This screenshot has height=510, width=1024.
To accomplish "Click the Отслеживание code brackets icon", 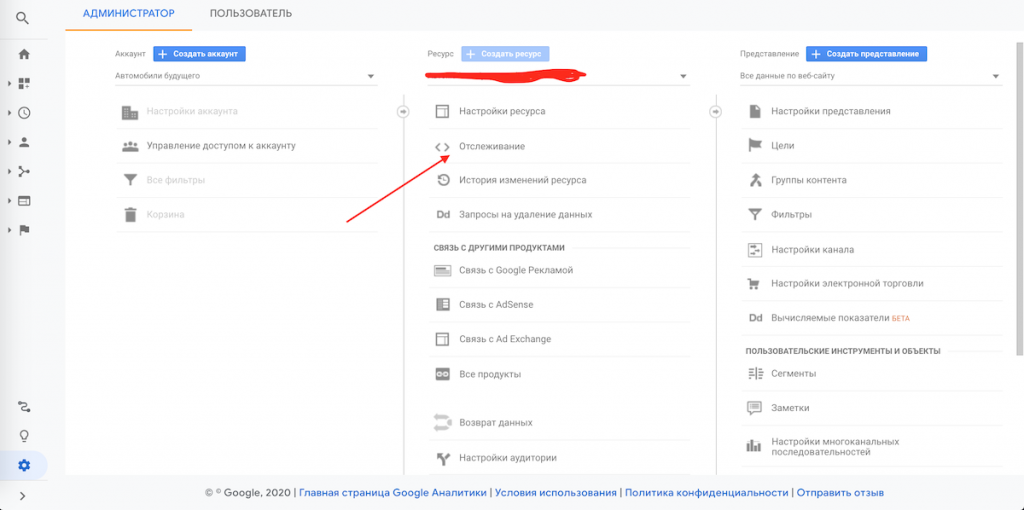I will [x=442, y=147].
